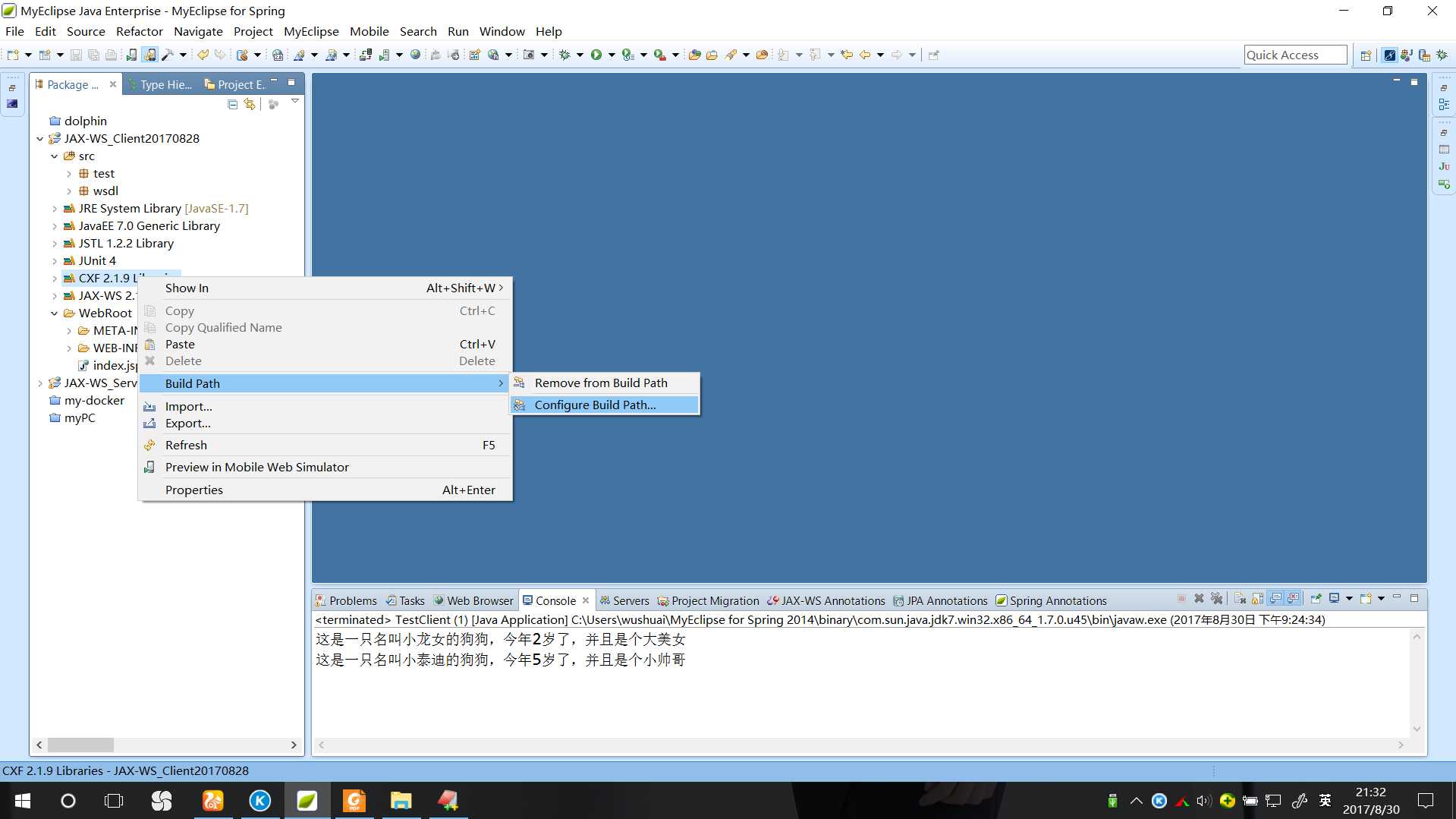Click the Open Console icon

pos(1365,599)
